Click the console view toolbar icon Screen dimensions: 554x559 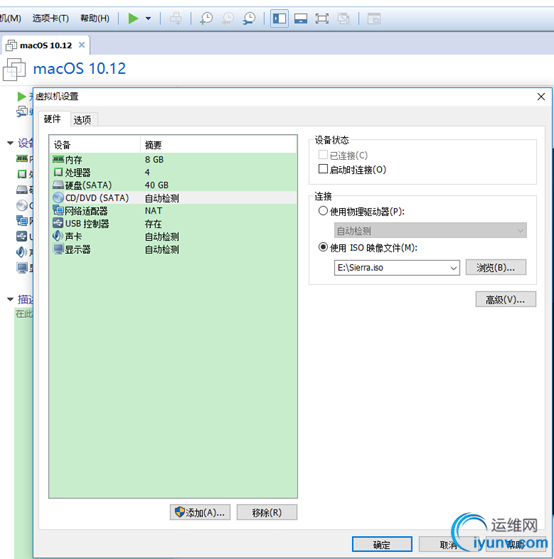point(374,18)
